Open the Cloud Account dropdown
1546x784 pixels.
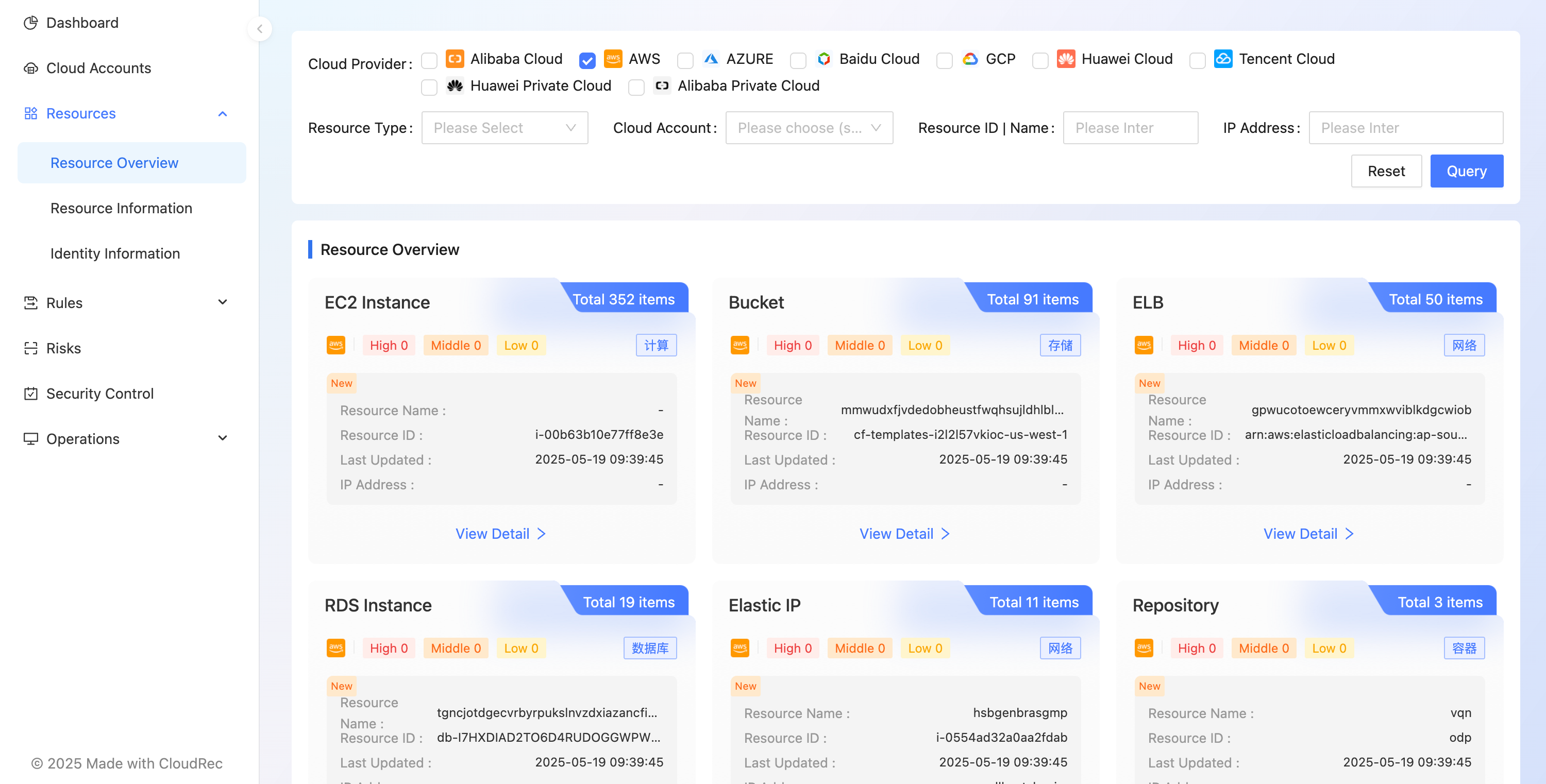(809, 128)
